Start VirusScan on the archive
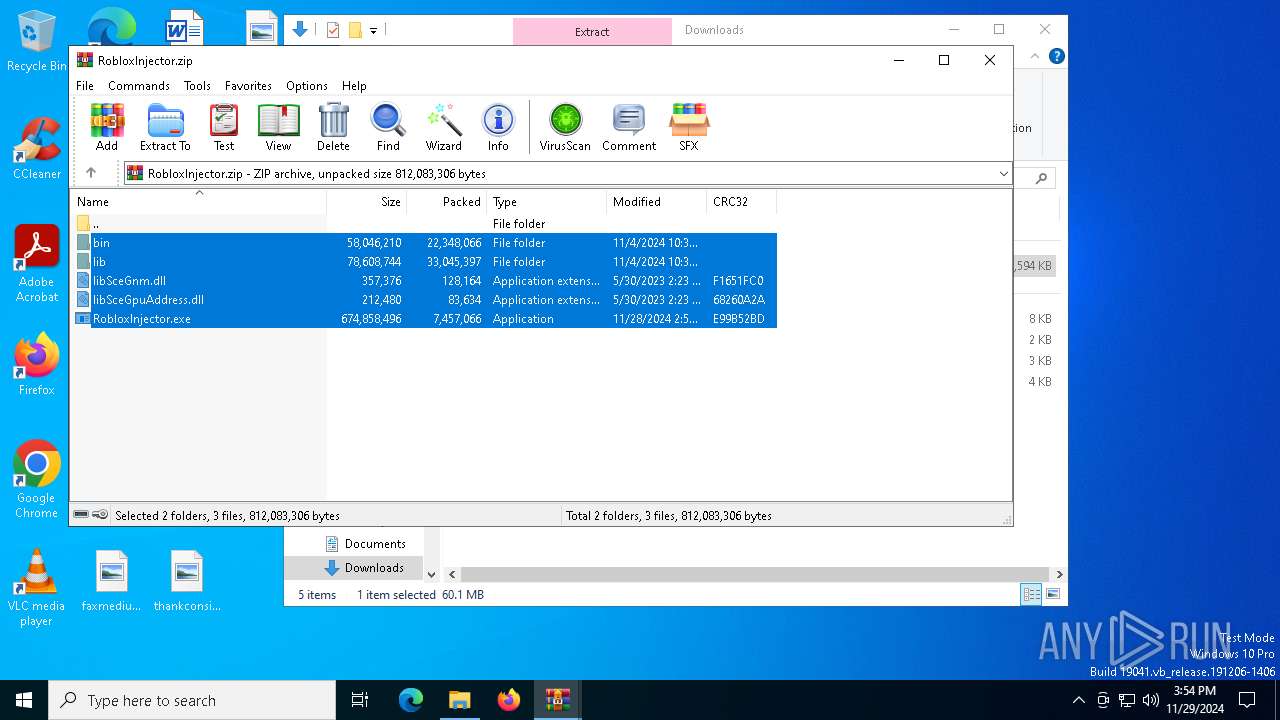Viewport: 1280px width, 720px height. click(x=565, y=127)
